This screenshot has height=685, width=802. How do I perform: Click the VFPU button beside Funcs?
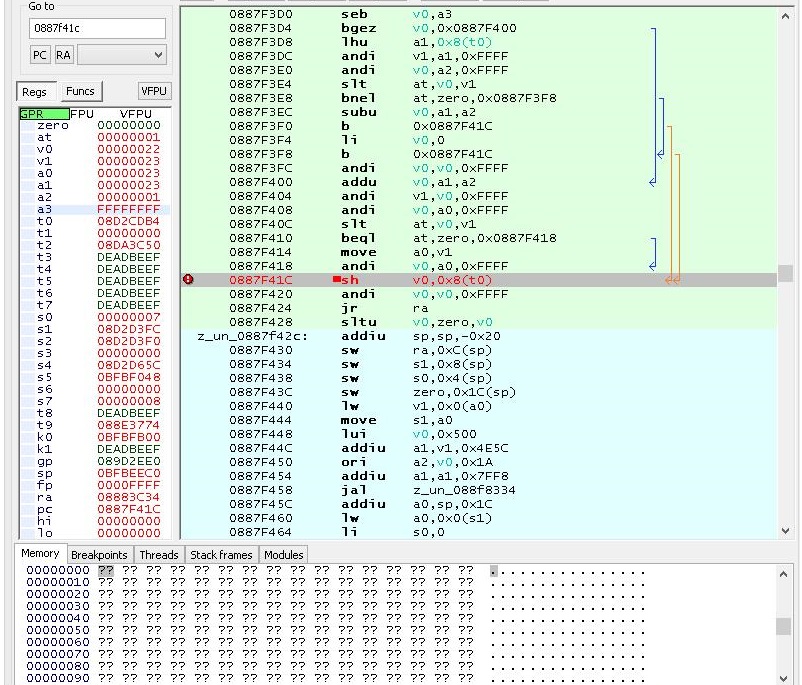tap(154, 91)
